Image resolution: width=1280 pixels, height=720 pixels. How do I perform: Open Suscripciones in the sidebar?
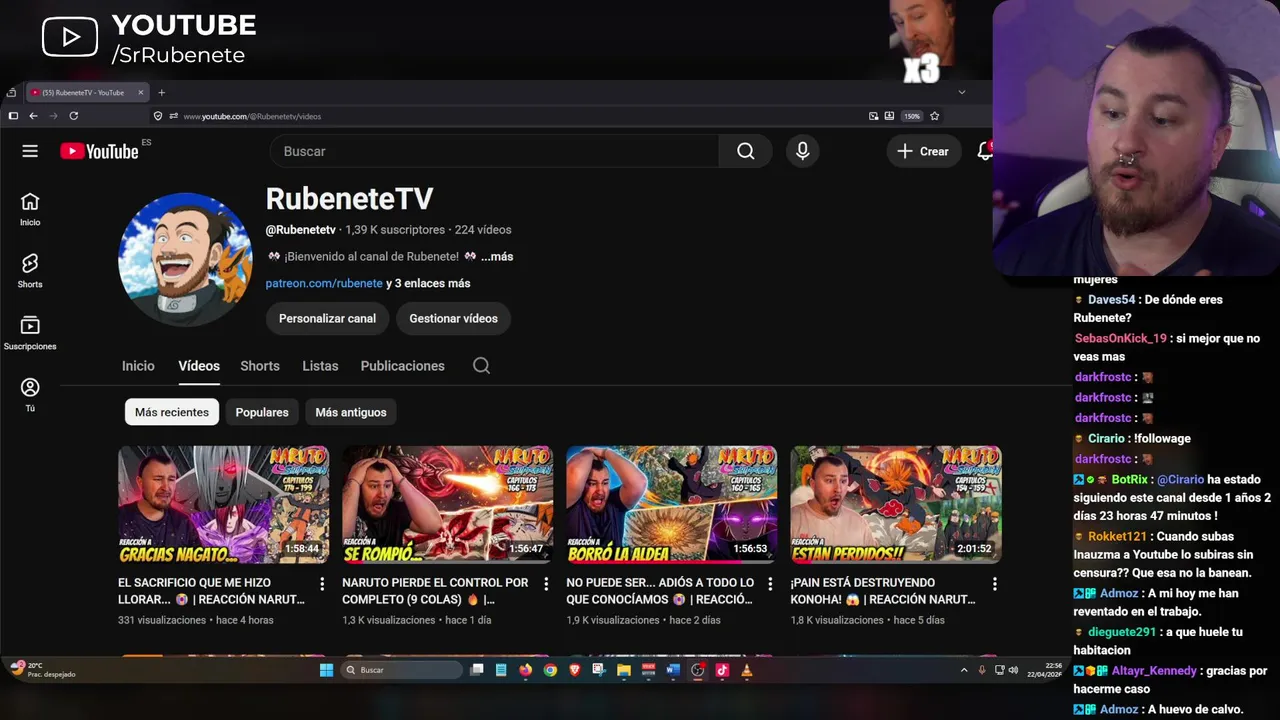(x=30, y=333)
